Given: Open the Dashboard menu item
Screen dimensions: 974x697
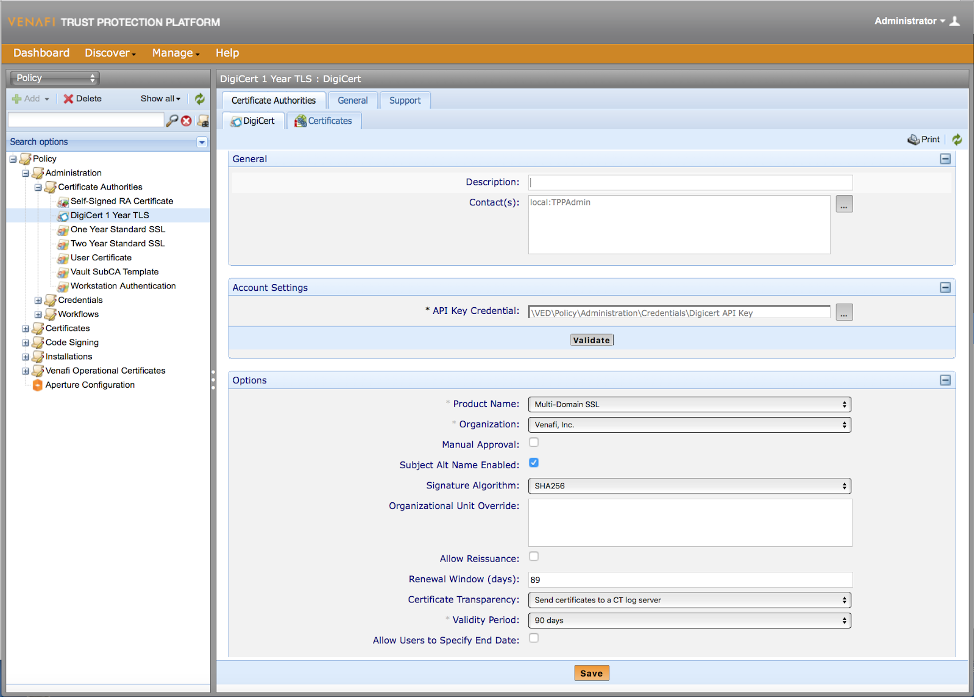Looking at the screenshot, I should click(42, 53).
